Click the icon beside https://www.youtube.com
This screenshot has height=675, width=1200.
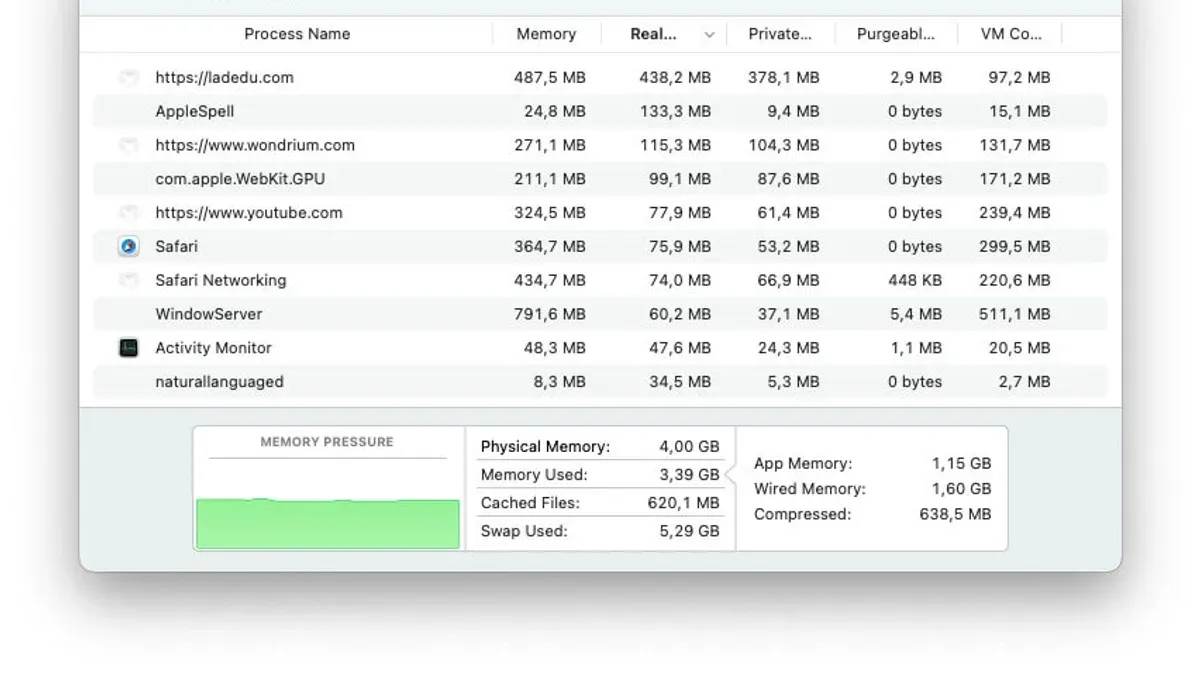tap(129, 213)
